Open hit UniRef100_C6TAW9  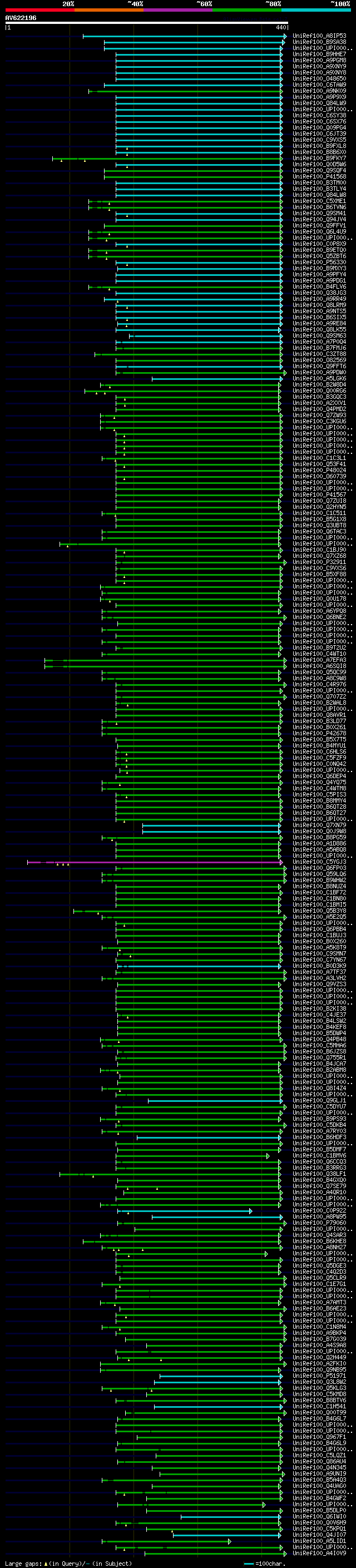point(319,85)
